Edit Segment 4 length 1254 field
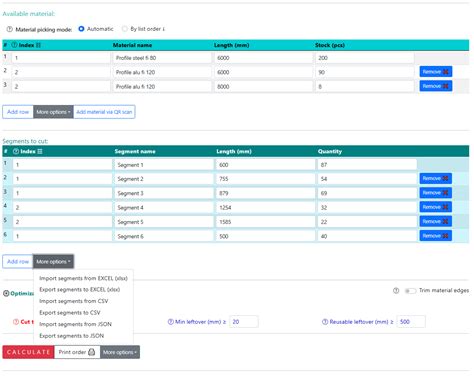474x376 pixels. point(265,207)
